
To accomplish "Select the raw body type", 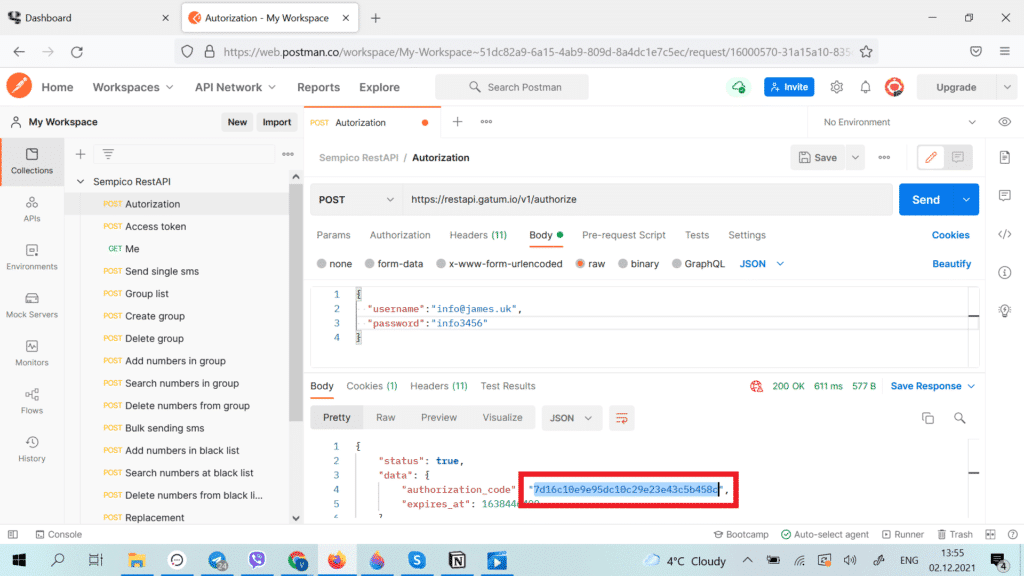I will click(x=590, y=264).
